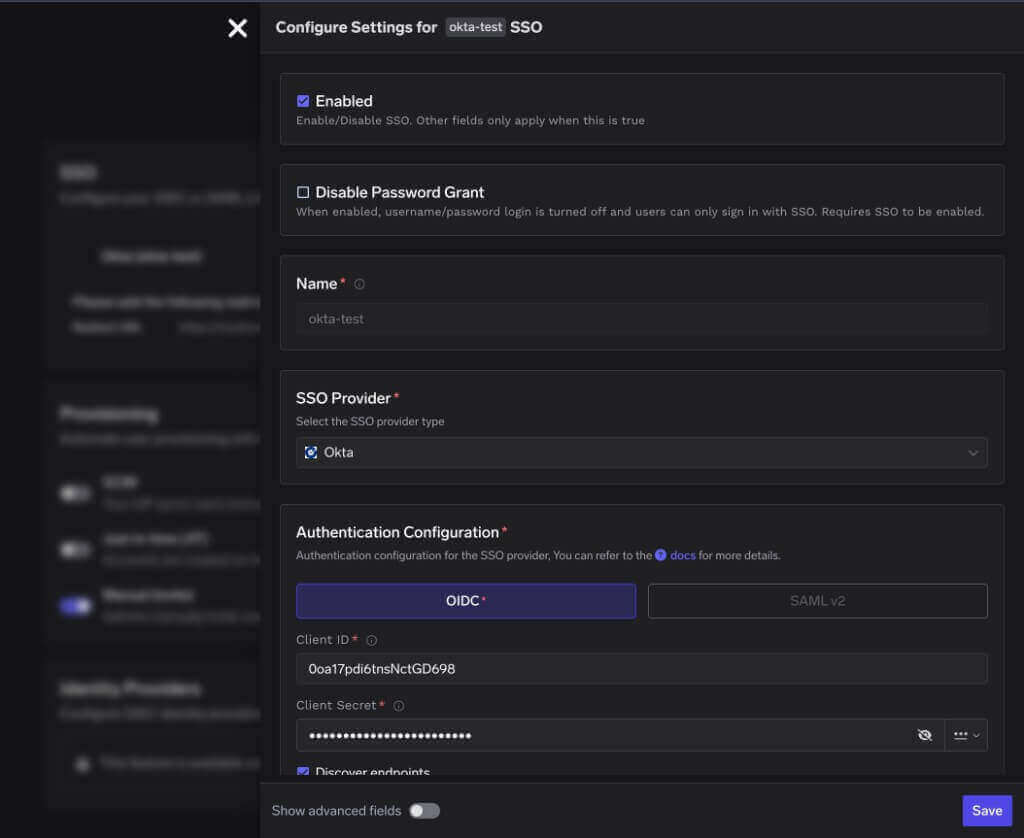Screen dimensions: 1024x838
Task: Enable Show advanced fields toggle
Action: 424,811
